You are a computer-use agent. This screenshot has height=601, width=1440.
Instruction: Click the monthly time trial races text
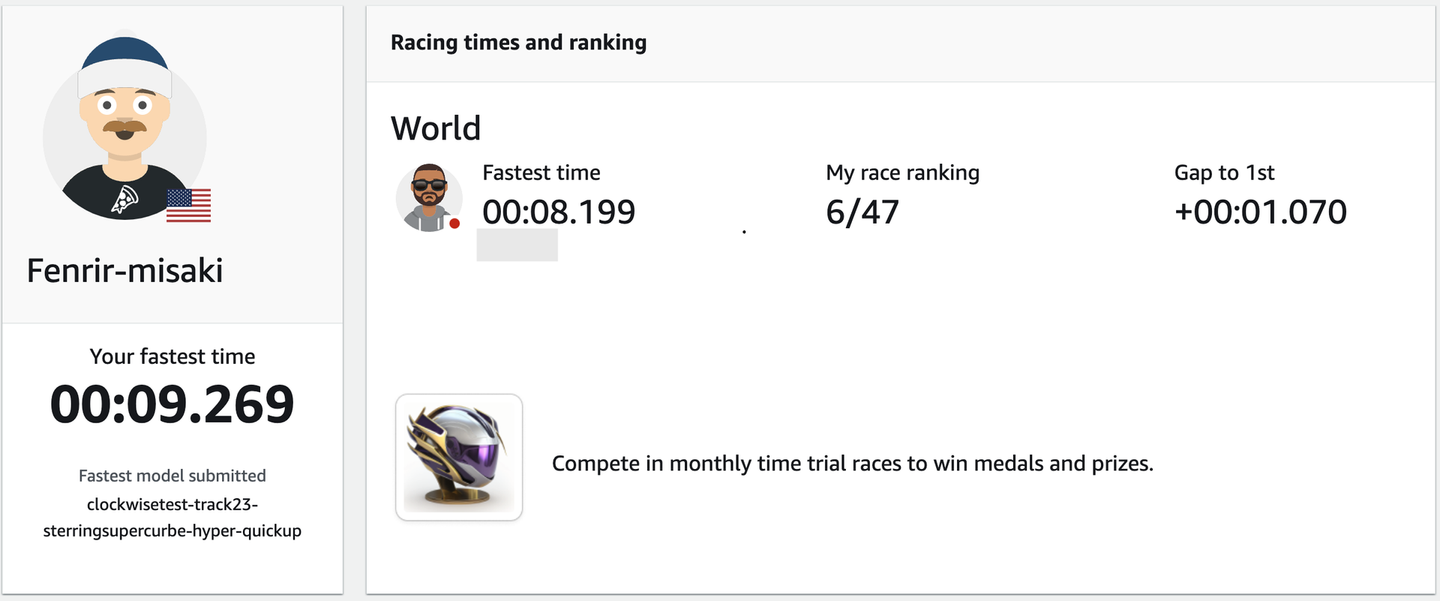pyautogui.click(x=852, y=464)
